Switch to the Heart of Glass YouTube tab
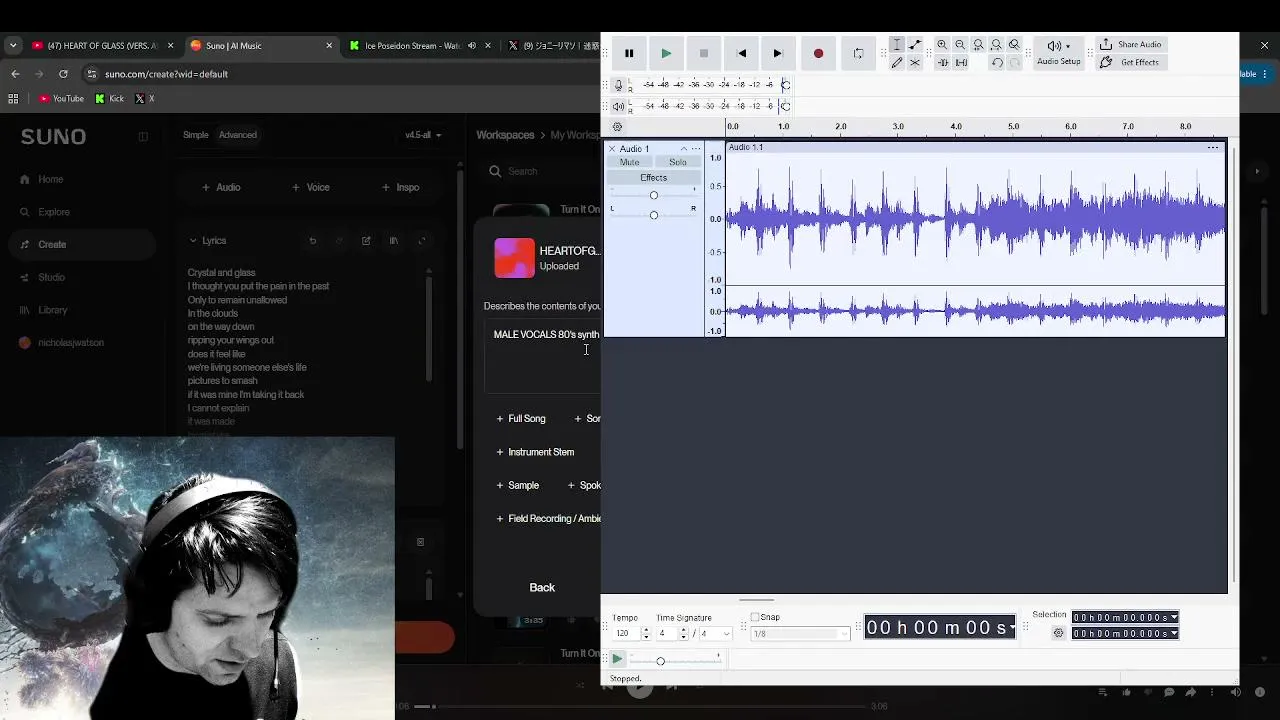The image size is (1280, 720). tap(104, 45)
